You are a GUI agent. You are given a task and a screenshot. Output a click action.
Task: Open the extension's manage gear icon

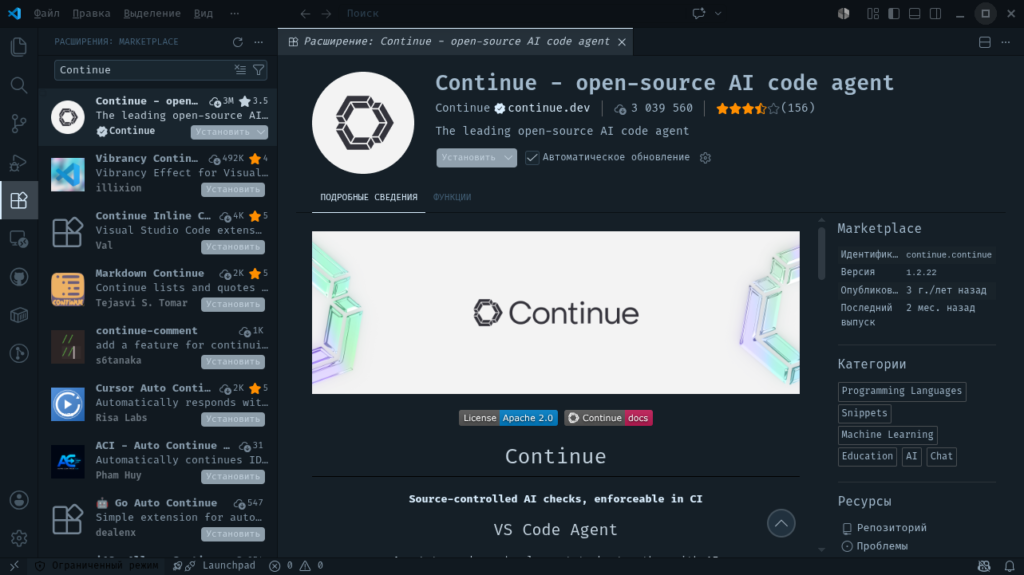705,157
